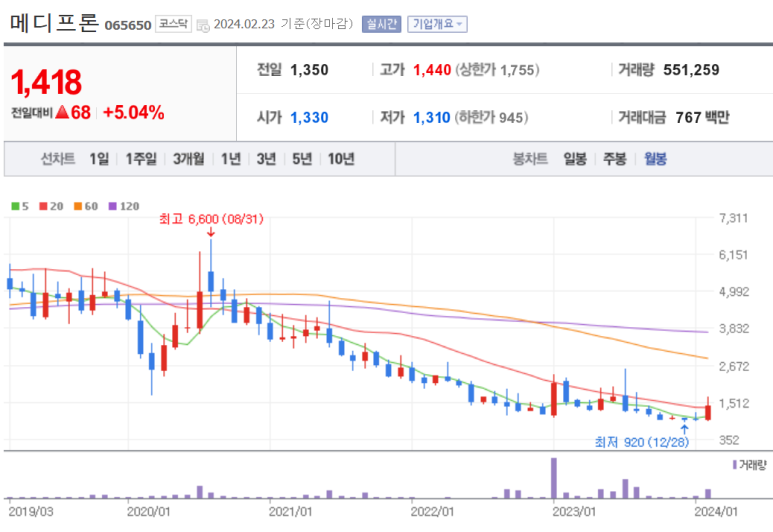Open the 기업개요 dropdown
The width and height of the screenshot is (773, 532).
click(x=437, y=24)
